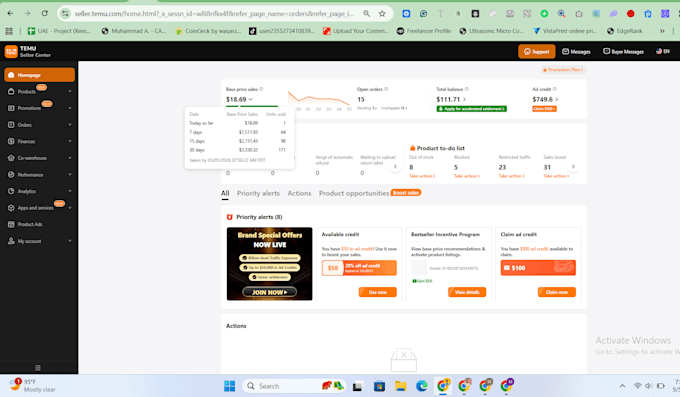Click the info icon beside Ad credit
Image resolution: width=680 pixels, height=397 pixels.
tap(555, 89)
